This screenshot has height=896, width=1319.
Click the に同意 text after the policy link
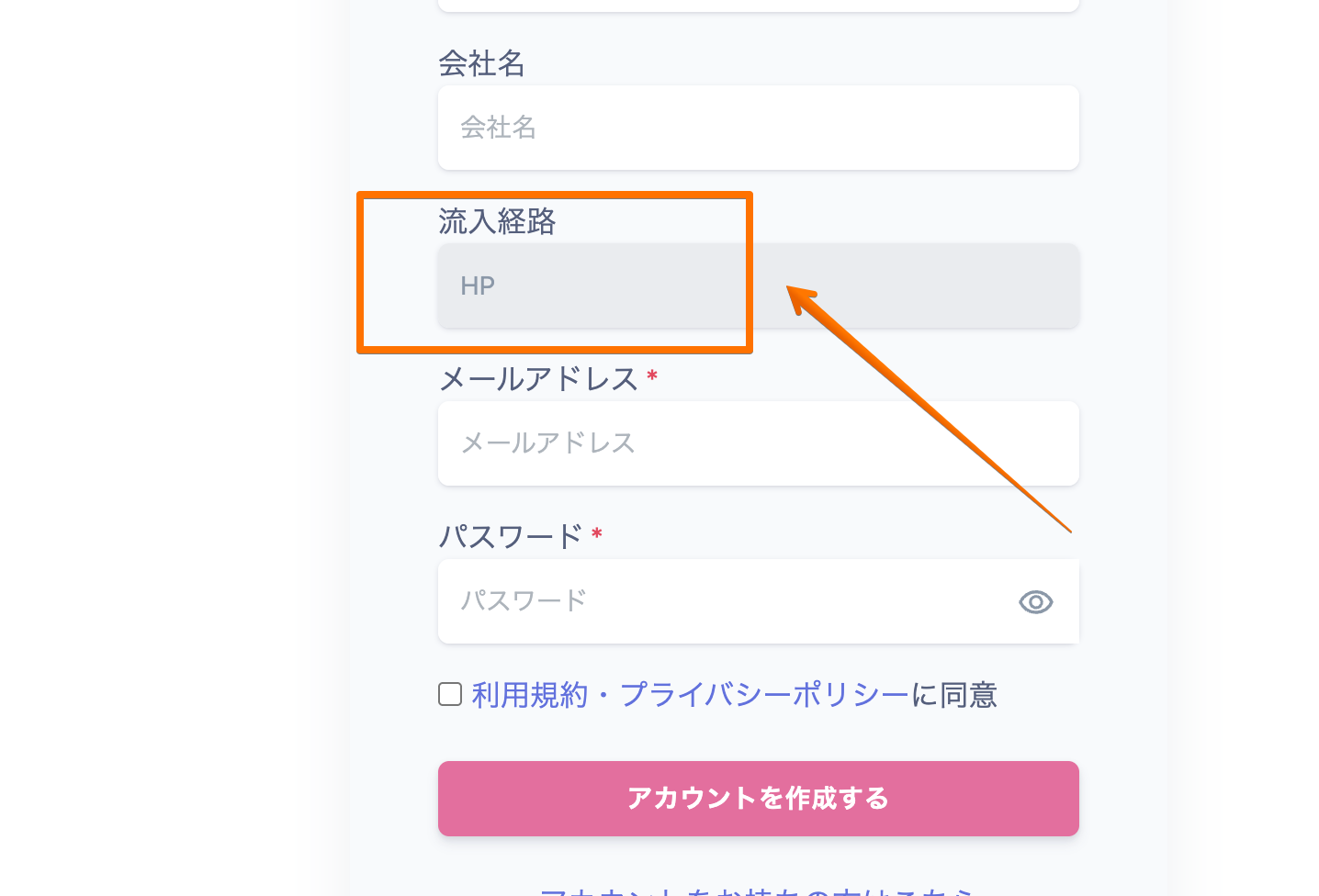click(x=954, y=695)
